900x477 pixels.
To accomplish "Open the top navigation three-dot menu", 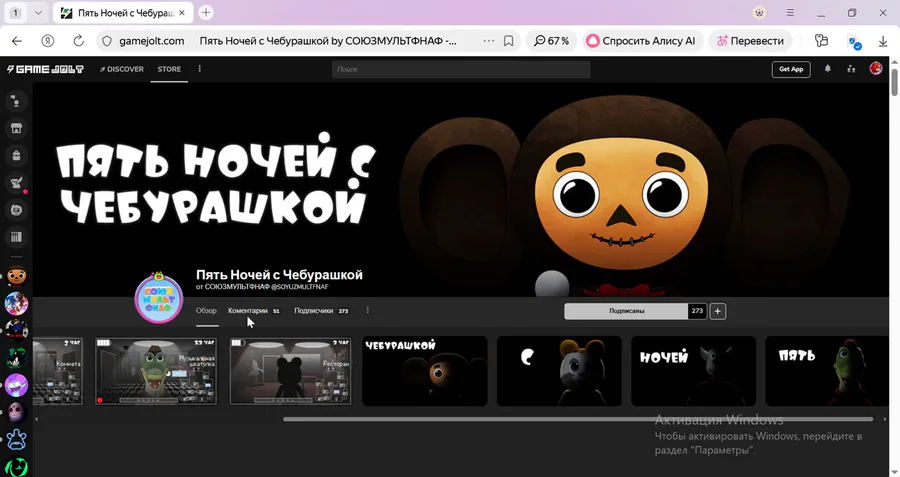I will (x=200, y=69).
